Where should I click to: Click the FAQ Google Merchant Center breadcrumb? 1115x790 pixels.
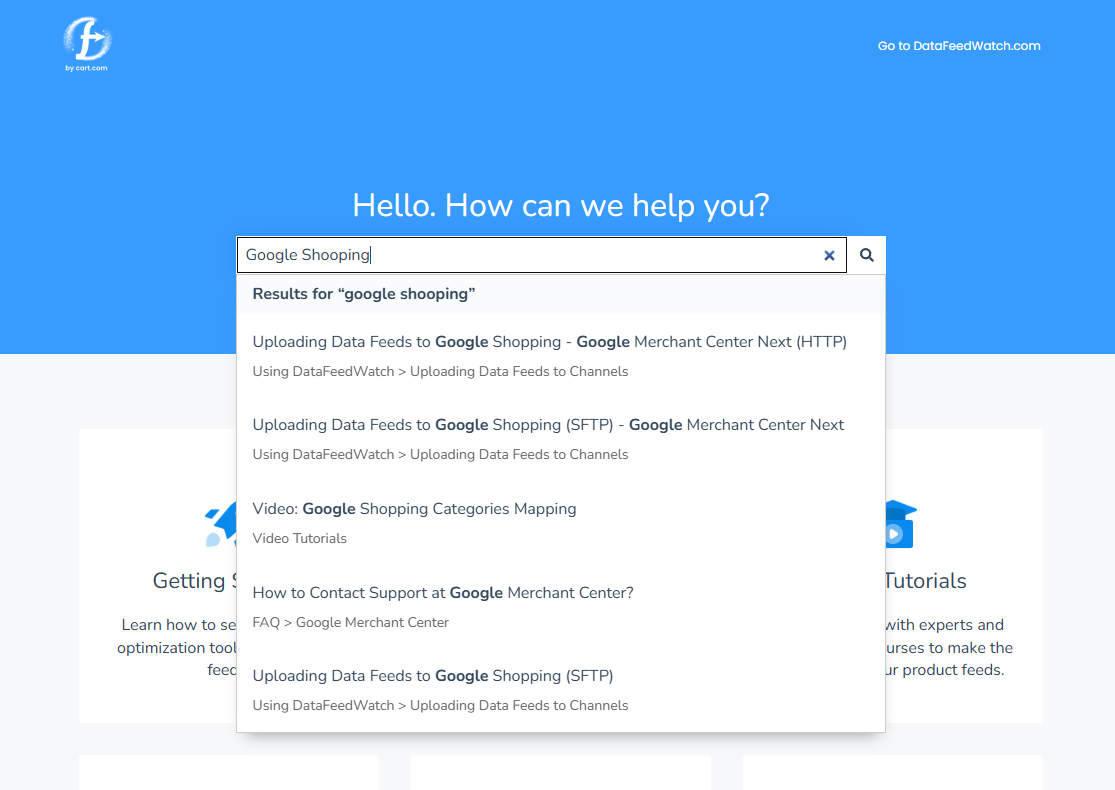point(350,622)
